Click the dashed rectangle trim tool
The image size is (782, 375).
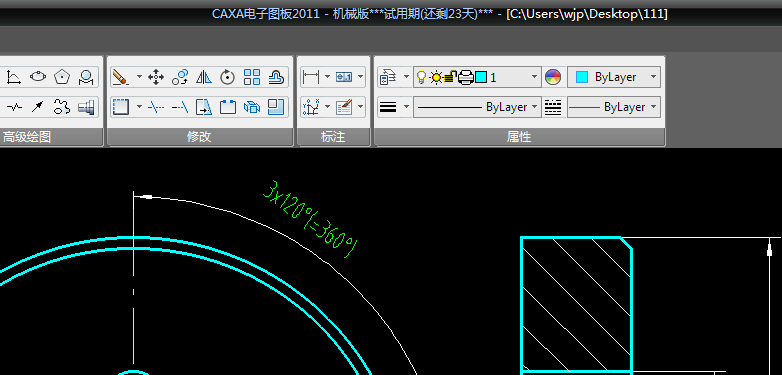coord(121,107)
